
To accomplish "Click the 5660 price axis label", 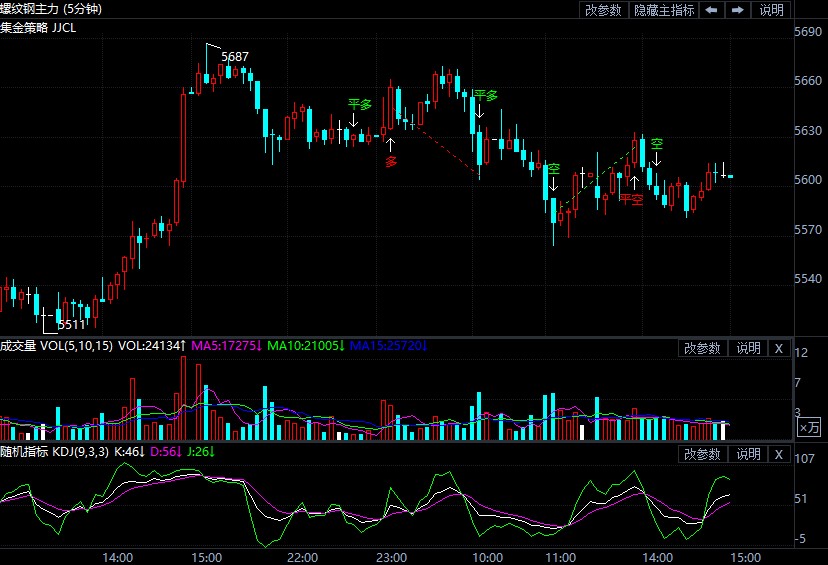I will [808, 81].
